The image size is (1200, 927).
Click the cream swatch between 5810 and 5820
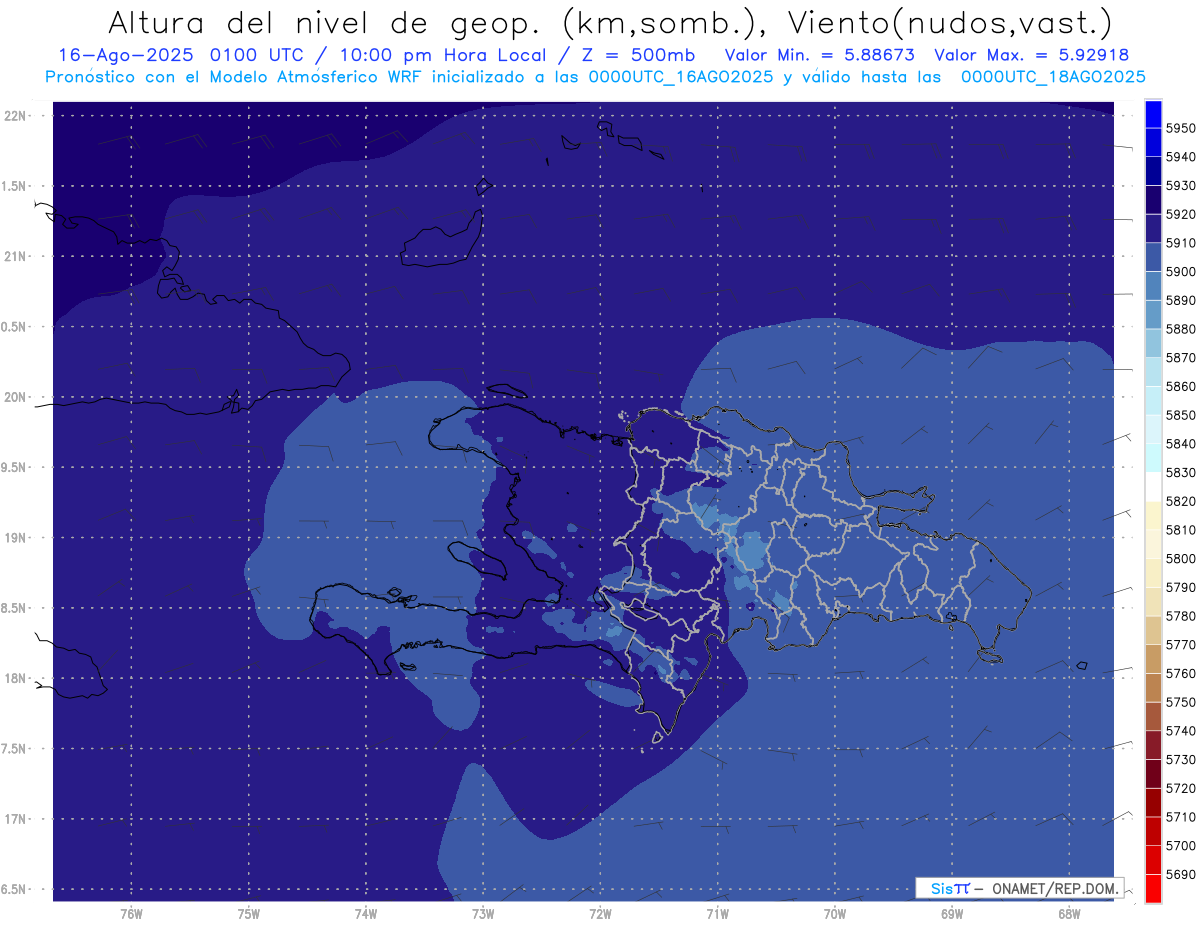[x=1153, y=515]
